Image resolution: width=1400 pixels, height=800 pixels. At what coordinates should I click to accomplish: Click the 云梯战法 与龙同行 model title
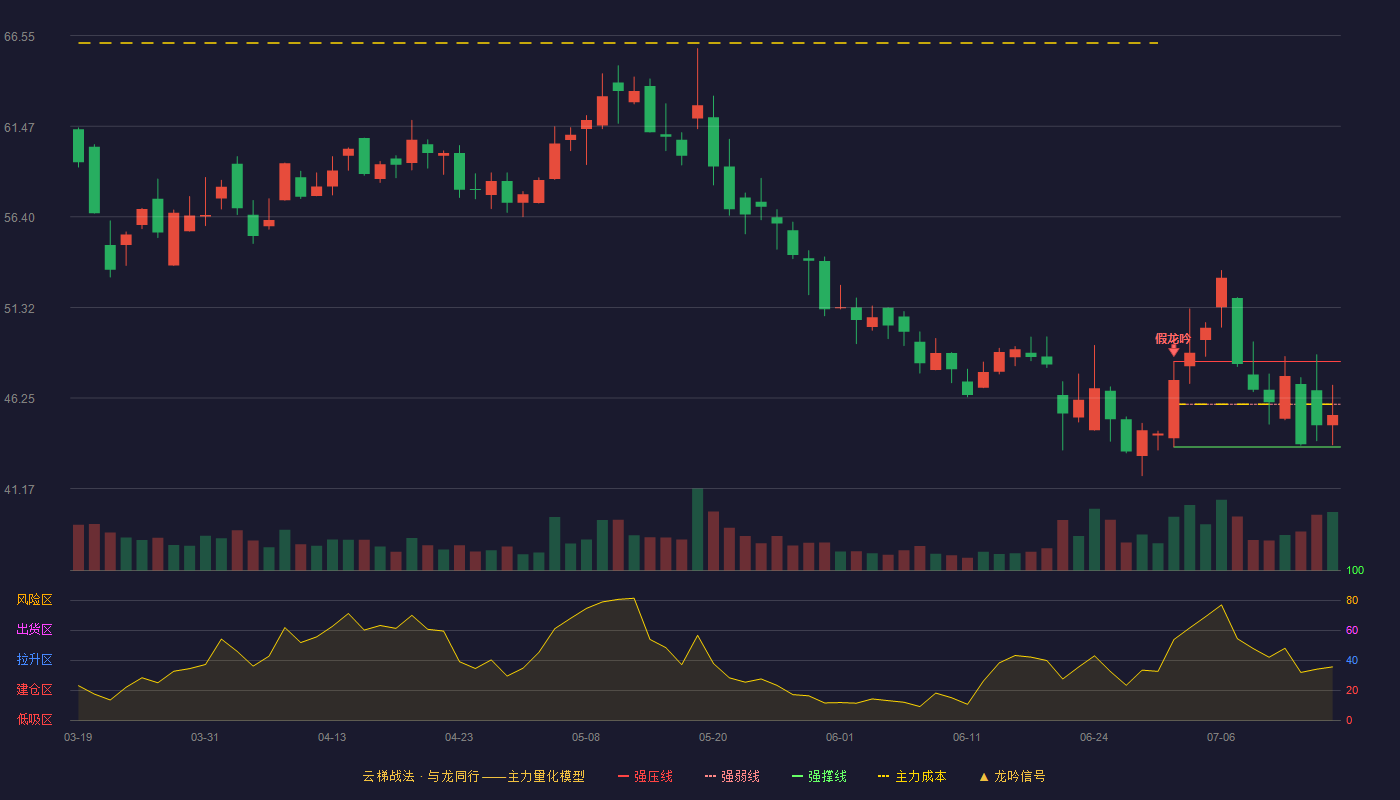(x=473, y=776)
